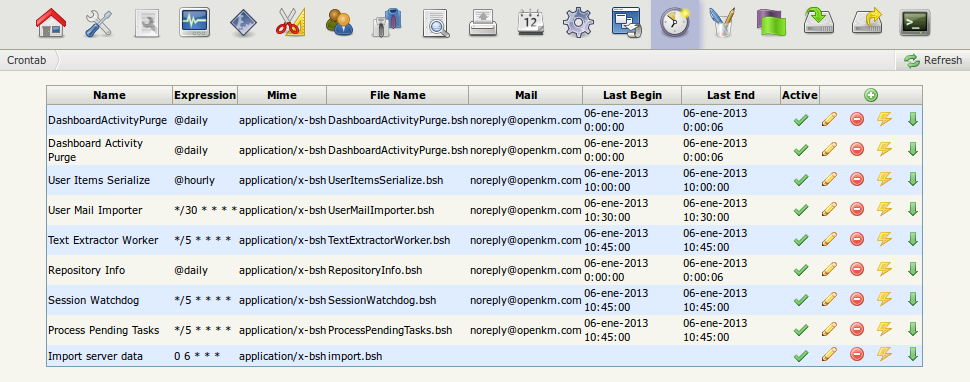Edit the DashboardActivityPurge task with pencil icon
The height and width of the screenshot is (382, 970).
click(x=829, y=119)
